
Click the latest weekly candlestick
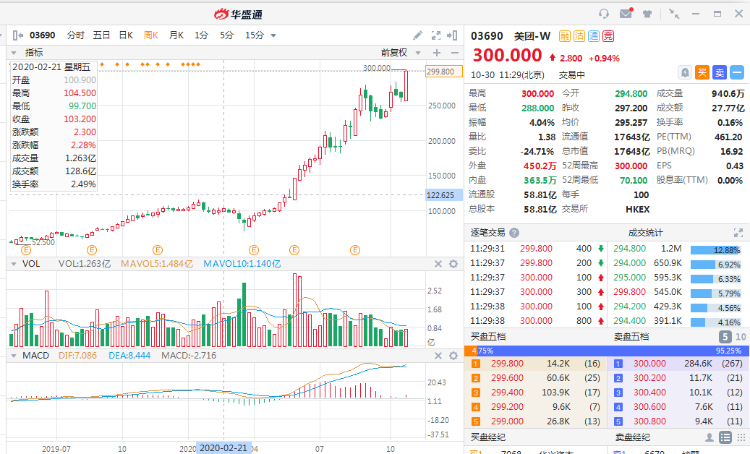[406, 85]
